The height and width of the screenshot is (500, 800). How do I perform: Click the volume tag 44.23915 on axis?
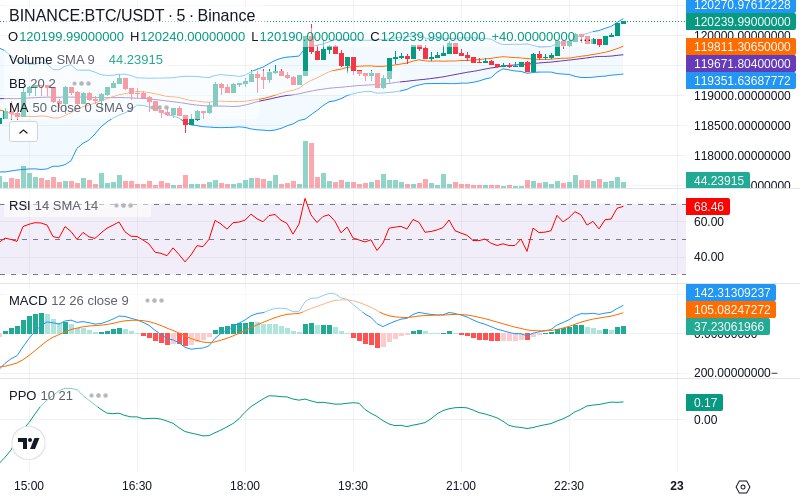tap(718, 181)
